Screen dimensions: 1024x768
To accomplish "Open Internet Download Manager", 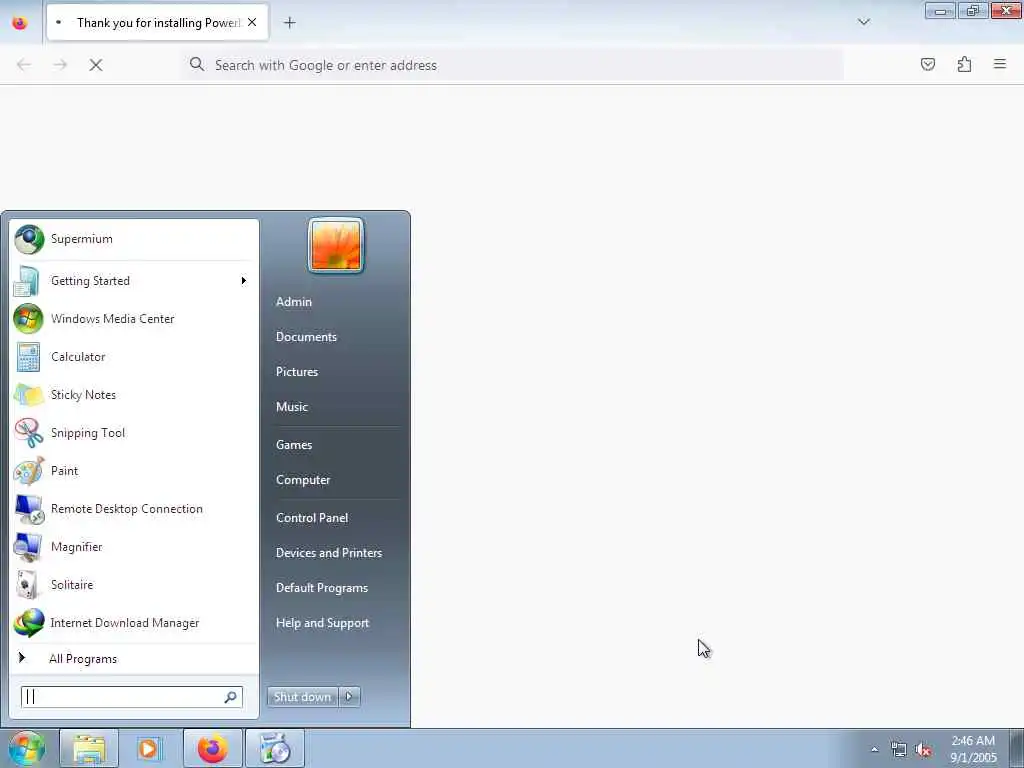I will pyautogui.click(x=134, y=623).
